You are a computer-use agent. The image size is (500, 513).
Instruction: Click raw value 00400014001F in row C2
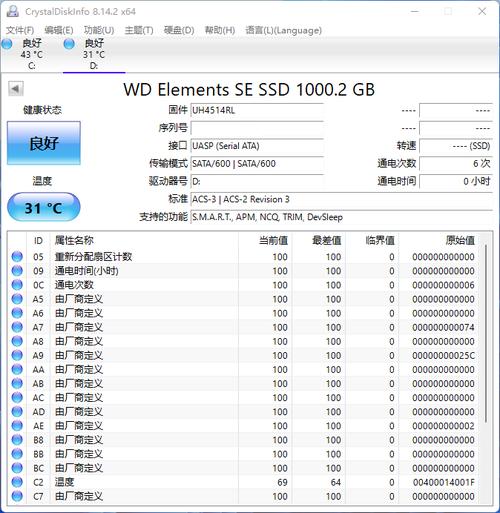coord(443,482)
